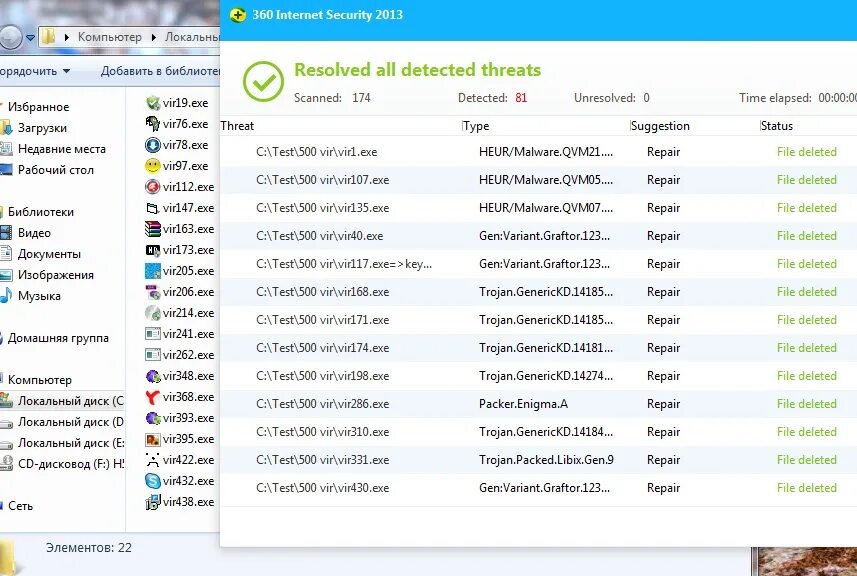Viewport: 857px width, 576px height.
Task: Sort by the Status column header
Action: pos(777,126)
